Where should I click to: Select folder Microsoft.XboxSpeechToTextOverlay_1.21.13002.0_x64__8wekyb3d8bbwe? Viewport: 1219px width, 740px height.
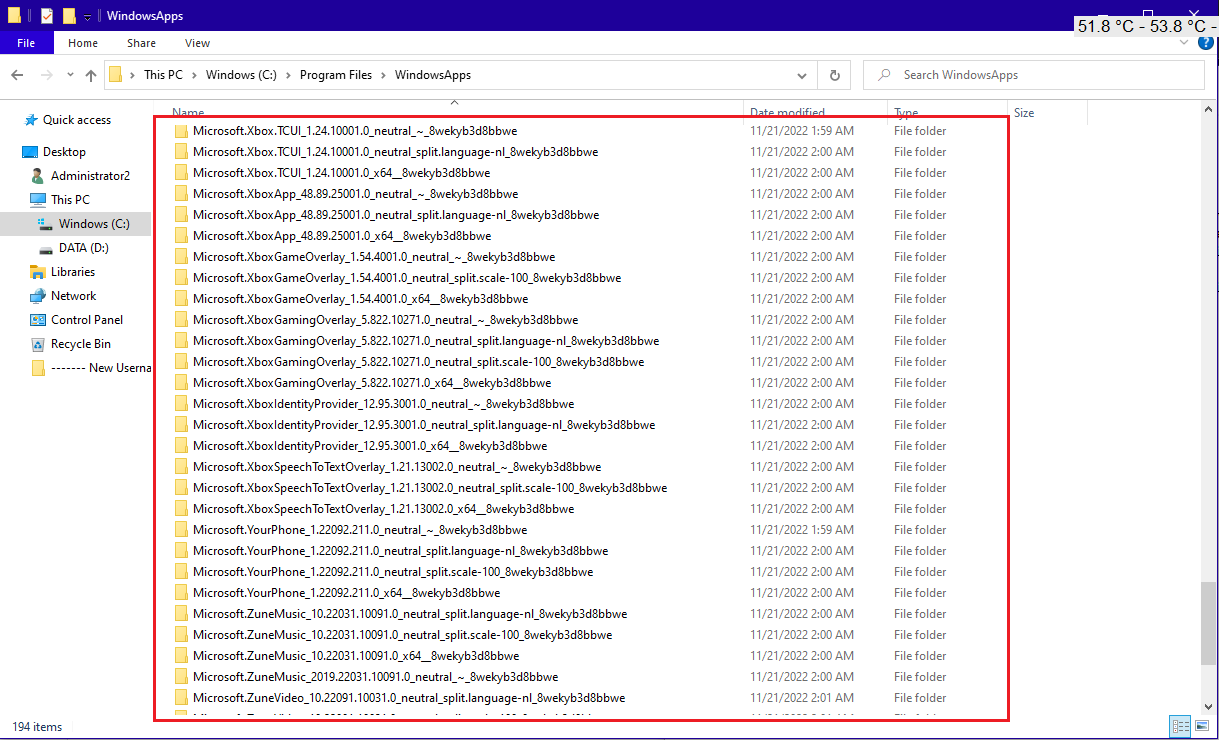[x=384, y=509]
